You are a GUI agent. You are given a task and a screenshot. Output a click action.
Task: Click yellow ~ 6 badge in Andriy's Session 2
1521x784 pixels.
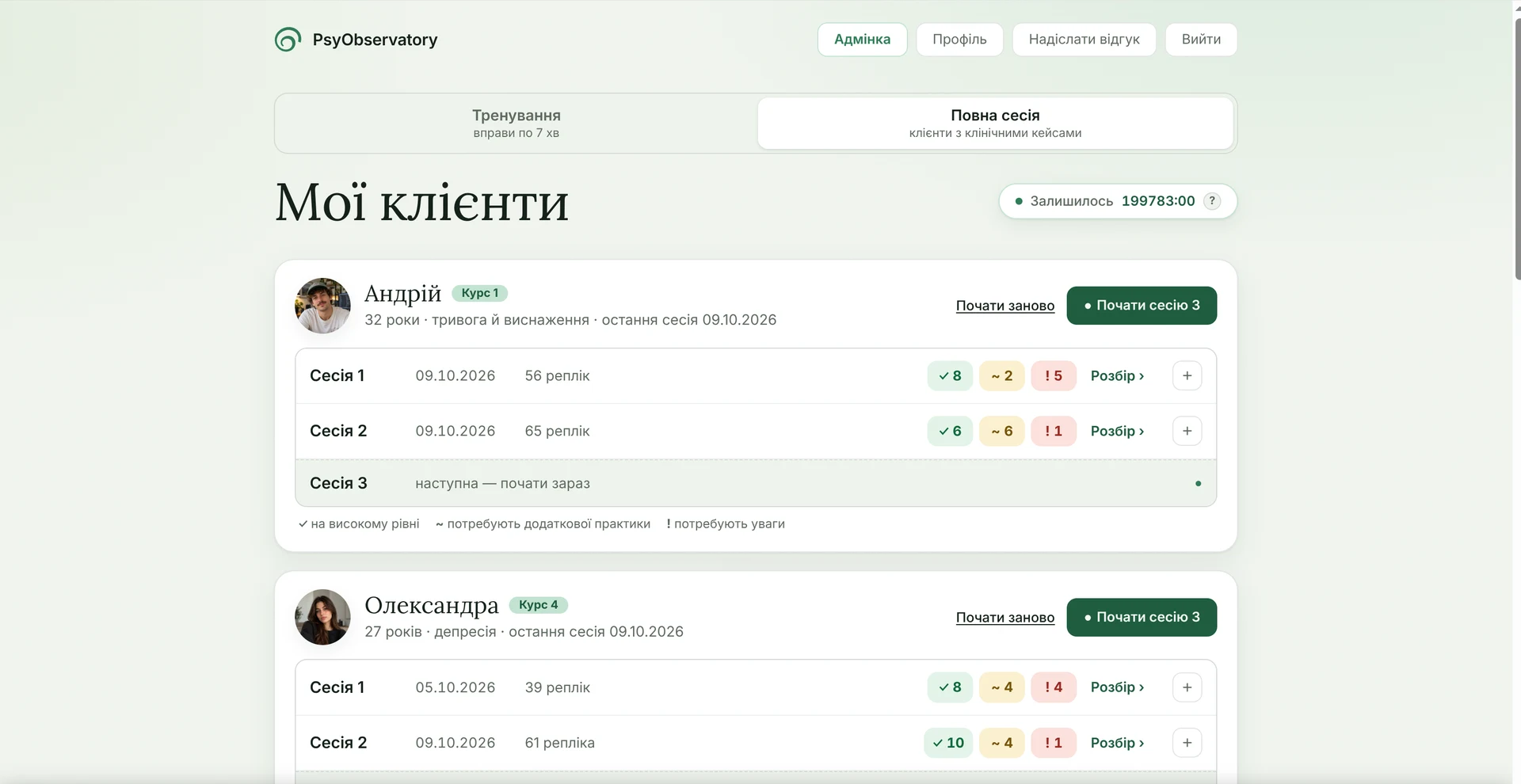(x=1002, y=432)
